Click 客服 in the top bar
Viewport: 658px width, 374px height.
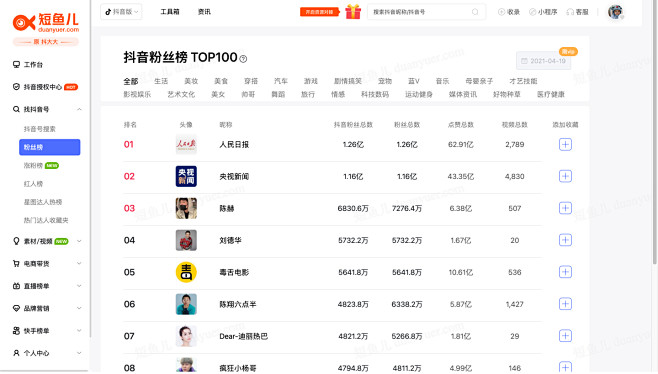click(577, 12)
